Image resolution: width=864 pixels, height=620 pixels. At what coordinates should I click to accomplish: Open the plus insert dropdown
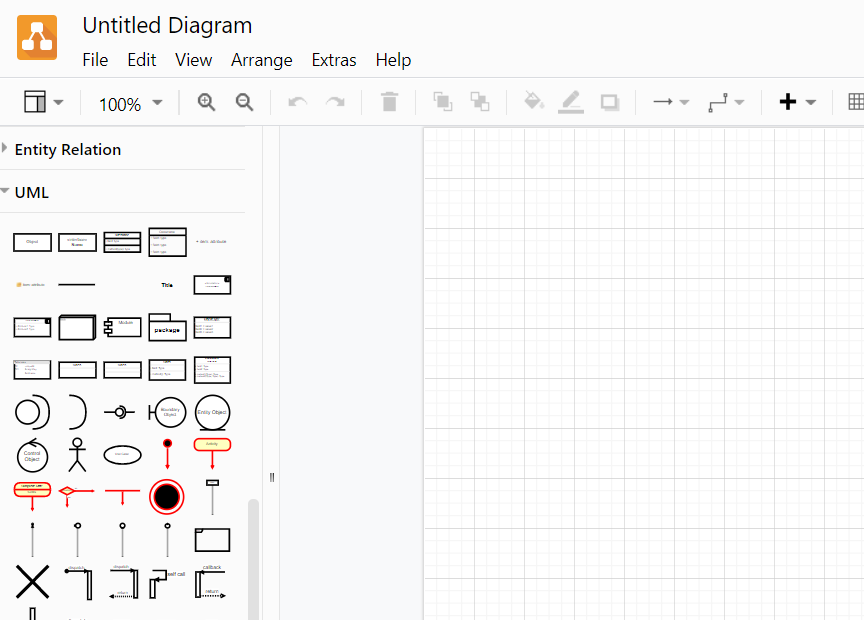797,102
